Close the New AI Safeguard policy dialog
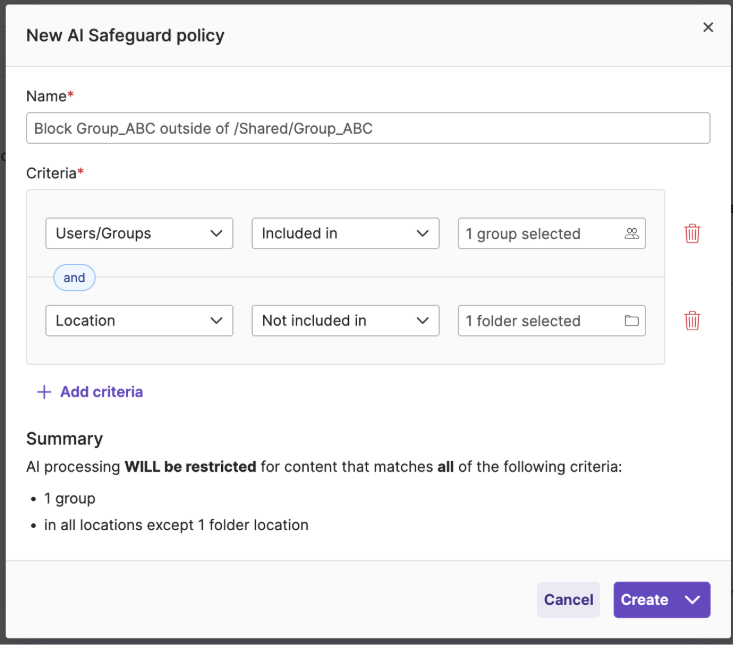This screenshot has height=645, width=733. (708, 28)
